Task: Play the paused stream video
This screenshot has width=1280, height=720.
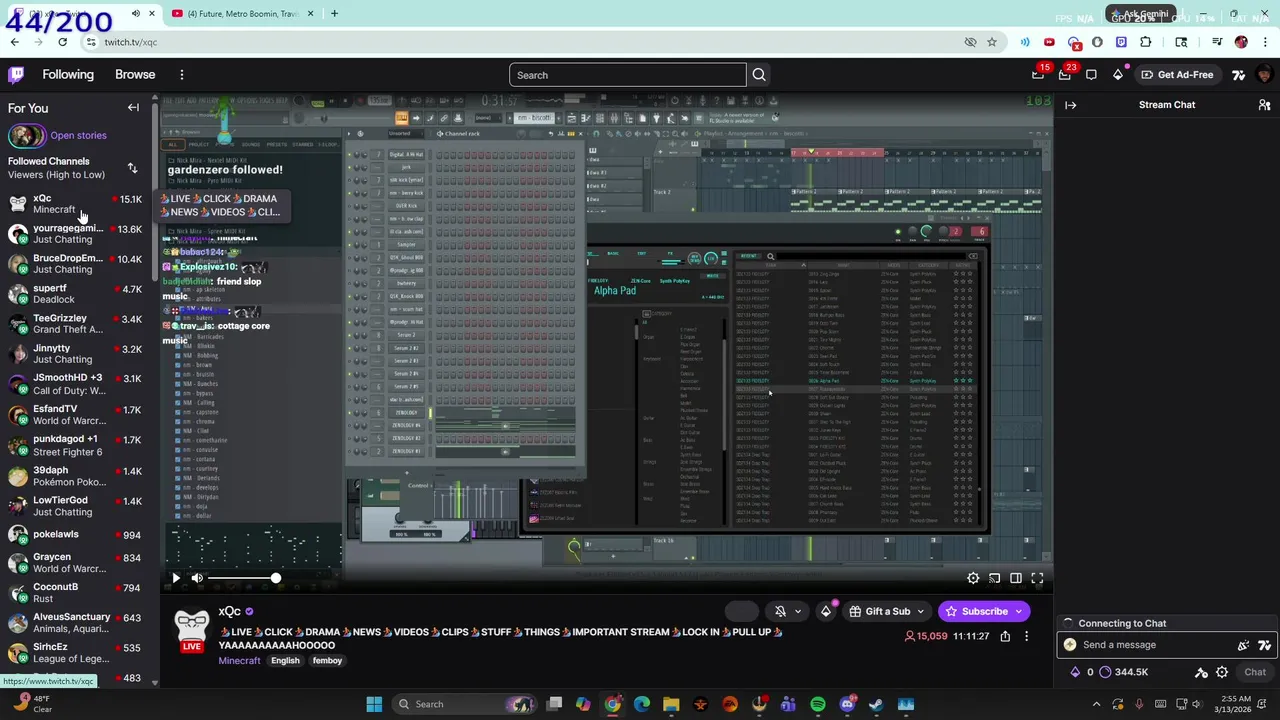Action: 176,578
